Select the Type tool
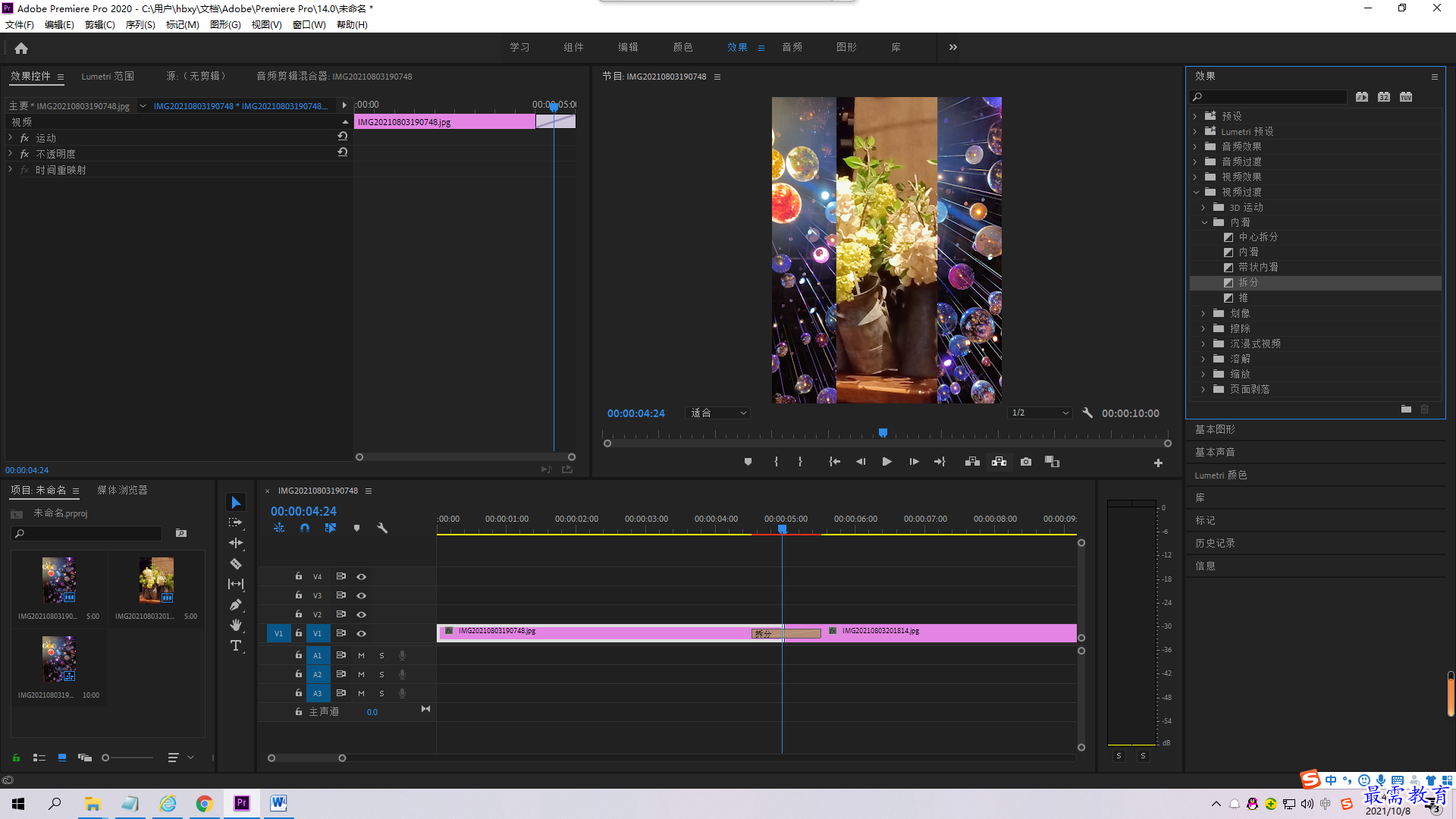Image resolution: width=1456 pixels, height=819 pixels. click(x=236, y=645)
